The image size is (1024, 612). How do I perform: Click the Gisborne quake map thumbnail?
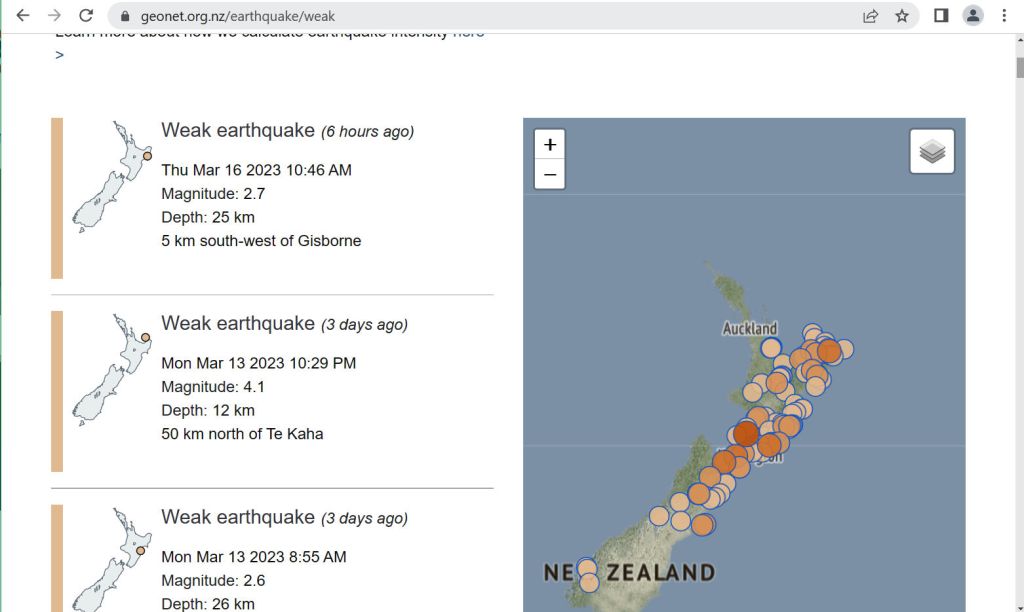point(111,178)
